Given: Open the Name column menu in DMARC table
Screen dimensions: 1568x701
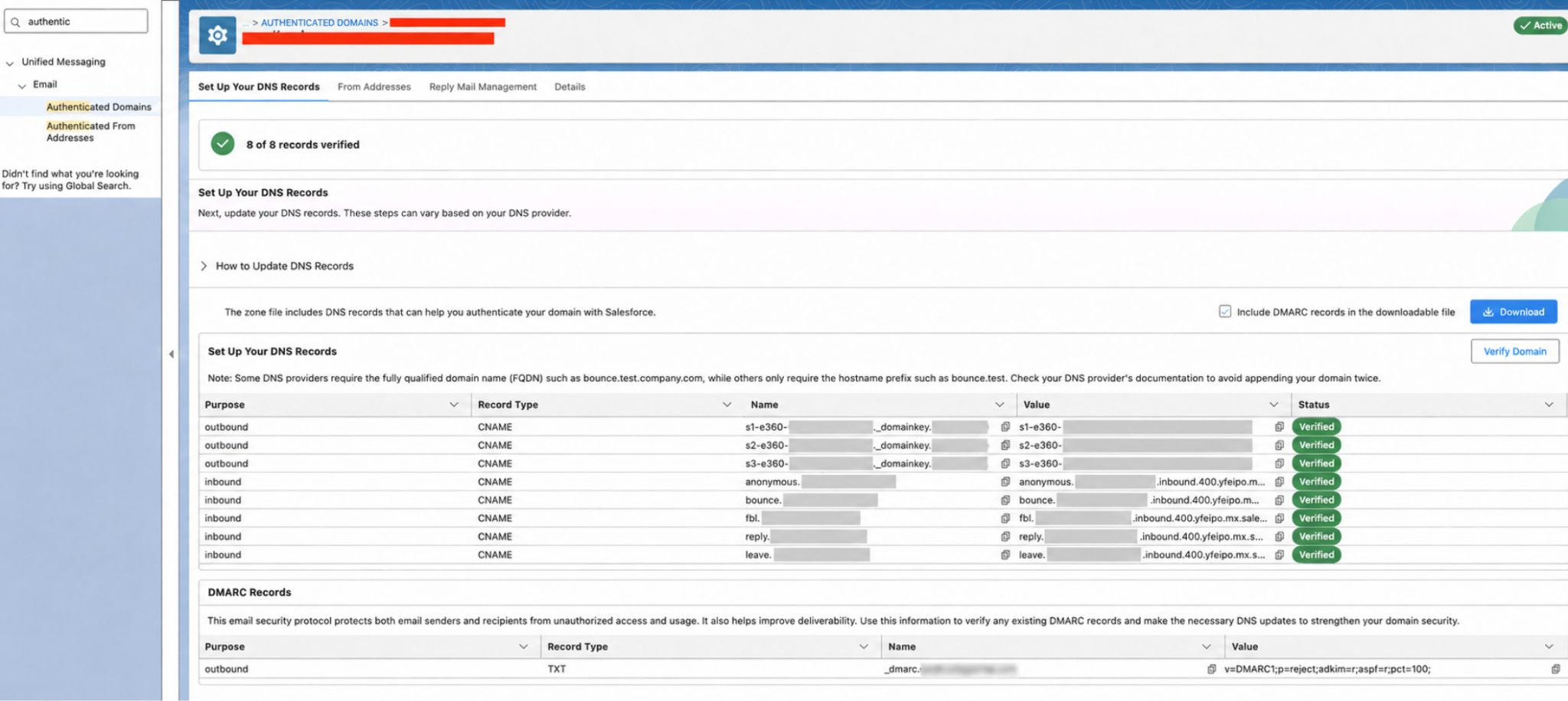Looking at the screenshot, I should click(1206, 647).
